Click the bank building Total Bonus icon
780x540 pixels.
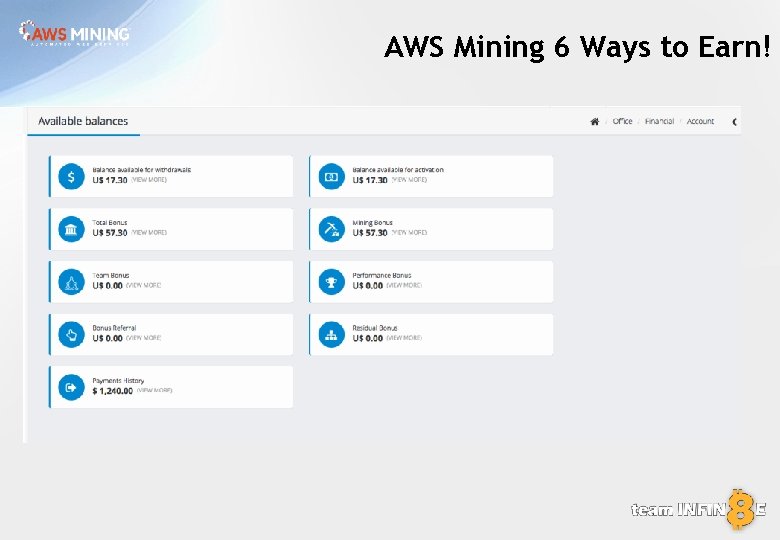coord(71,229)
